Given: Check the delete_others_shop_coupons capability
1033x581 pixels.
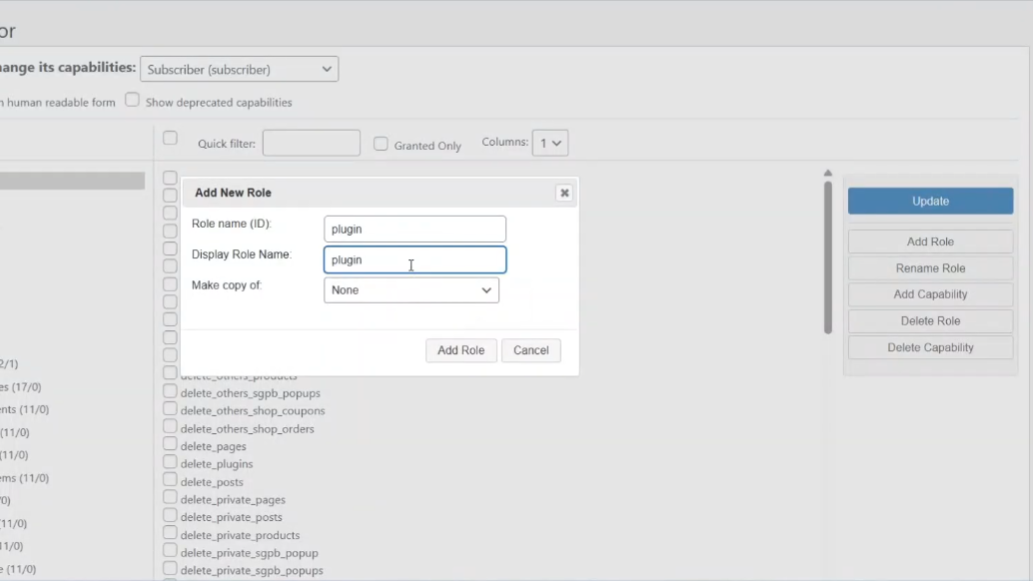Looking at the screenshot, I should click(x=169, y=410).
